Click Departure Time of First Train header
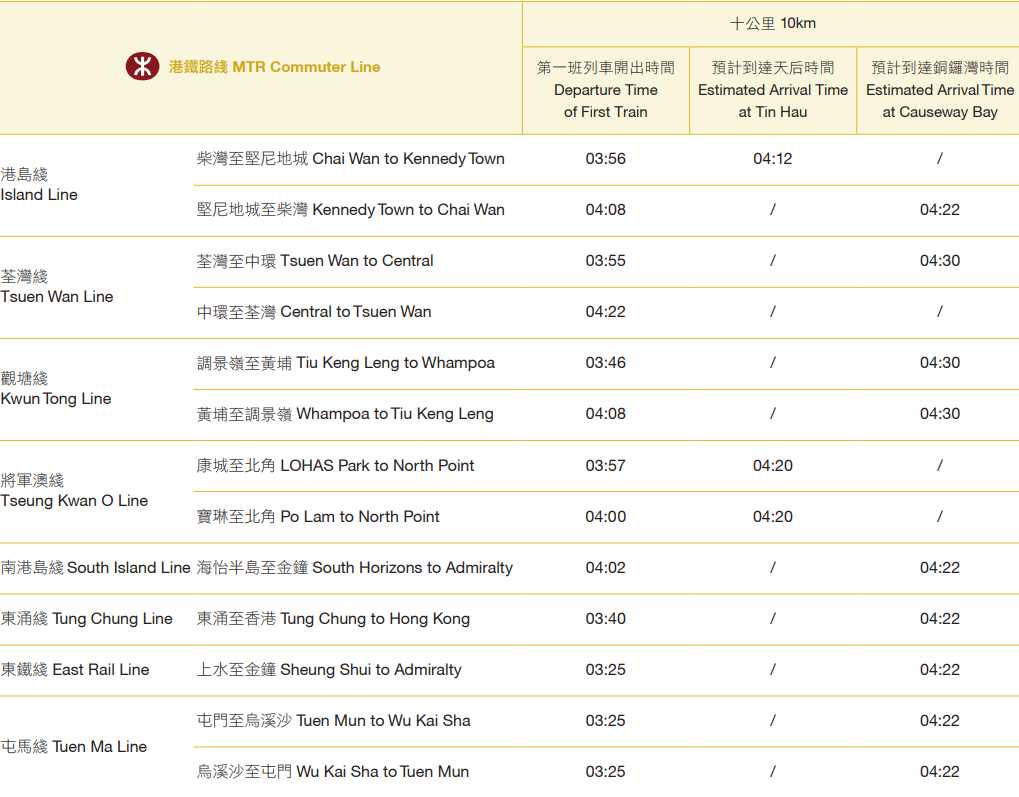1019x797 pixels. click(x=605, y=90)
